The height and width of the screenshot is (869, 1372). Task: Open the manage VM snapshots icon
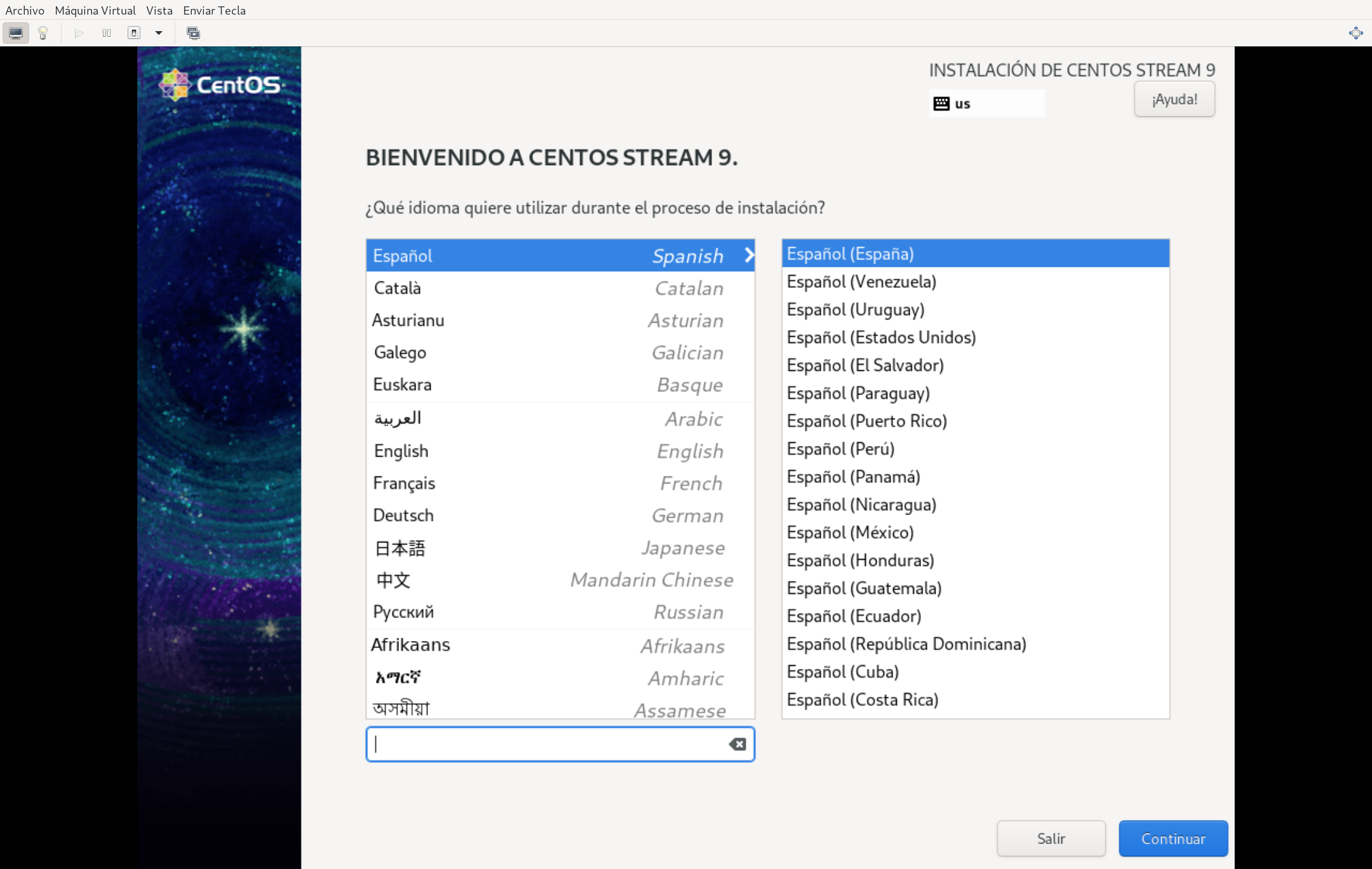(x=193, y=33)
